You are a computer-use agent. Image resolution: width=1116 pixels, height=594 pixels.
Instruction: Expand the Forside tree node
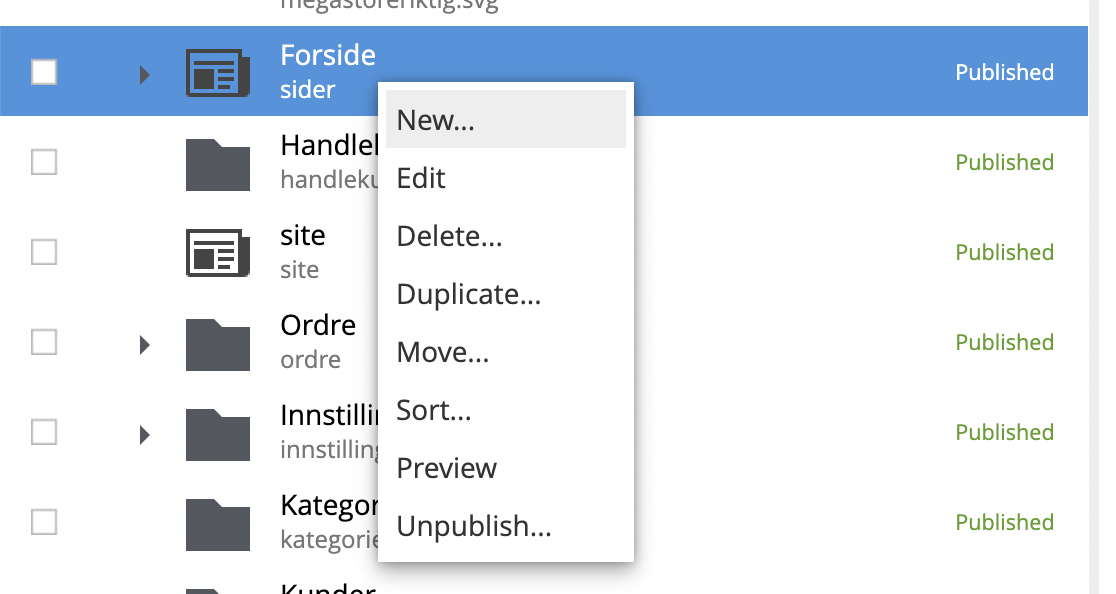(144, 73)
